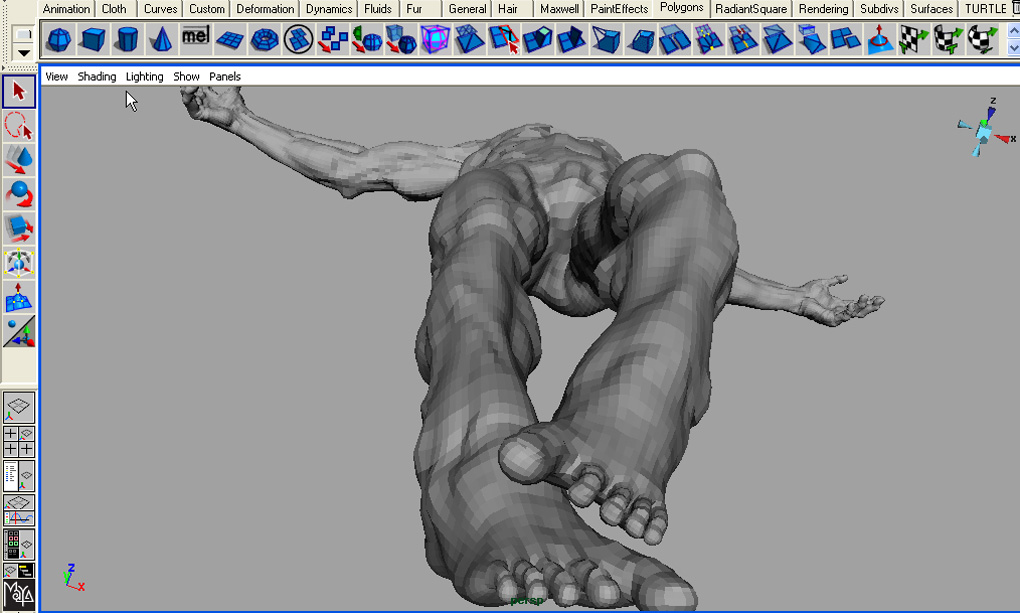Activate the Move tool
1020x613 pixels.
[x=19, y=160]
